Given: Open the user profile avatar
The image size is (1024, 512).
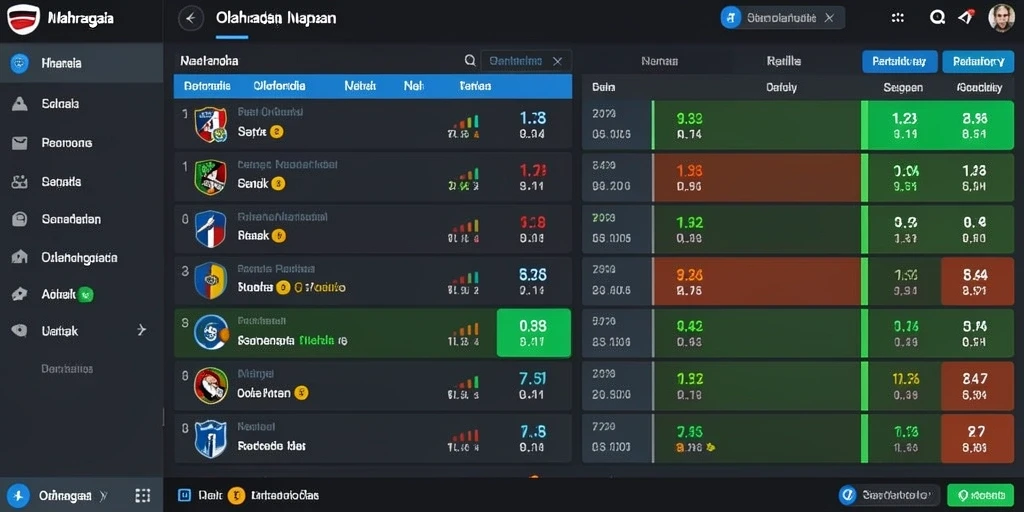Looking at the screenshot, I should (1001, 18).
